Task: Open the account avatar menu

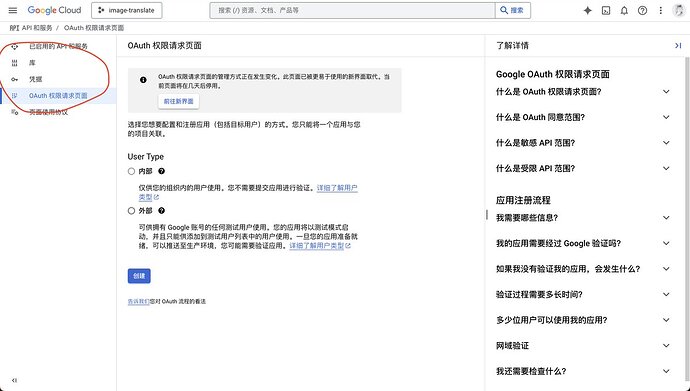Action: (x=679, y=11)
